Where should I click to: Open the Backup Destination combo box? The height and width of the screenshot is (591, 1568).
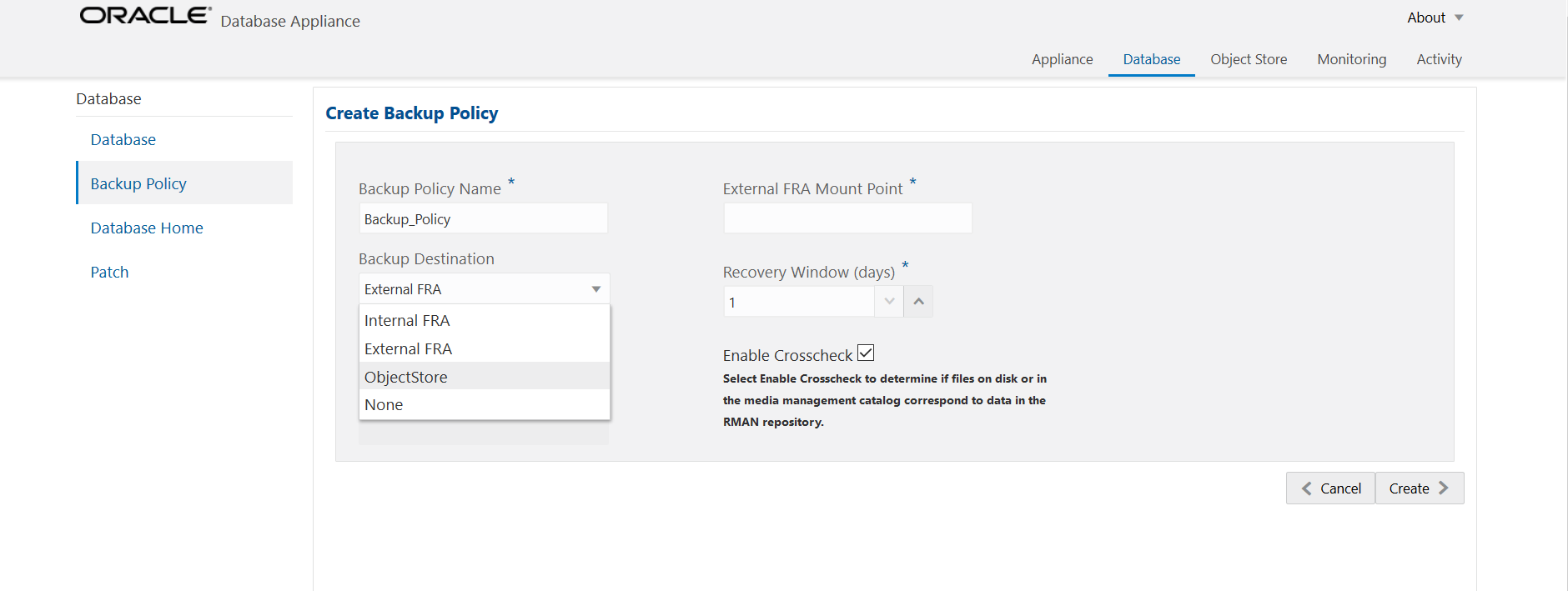tap(484, 289)
